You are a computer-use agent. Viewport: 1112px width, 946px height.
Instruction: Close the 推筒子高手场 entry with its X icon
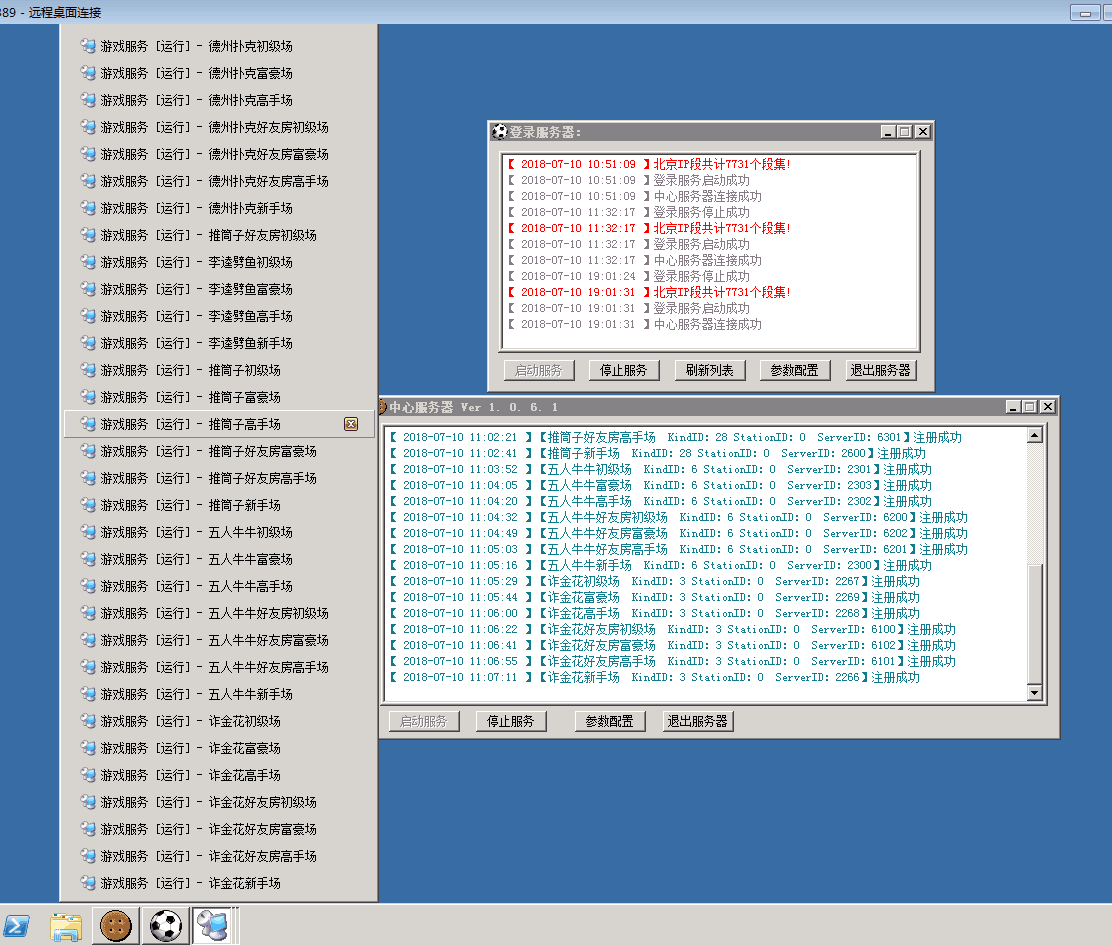pyautogui.click(x=351, y=424)
